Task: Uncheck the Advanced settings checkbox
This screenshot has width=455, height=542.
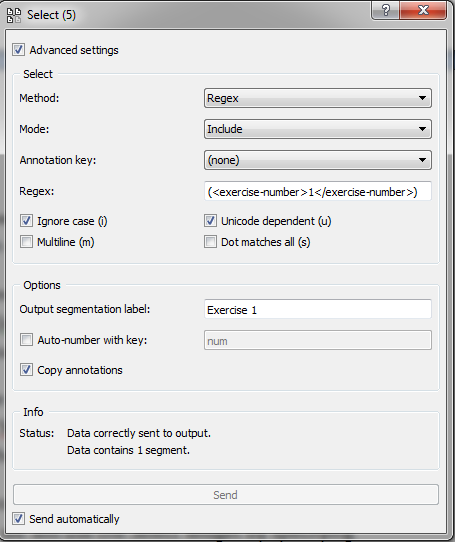Action: 18,50
